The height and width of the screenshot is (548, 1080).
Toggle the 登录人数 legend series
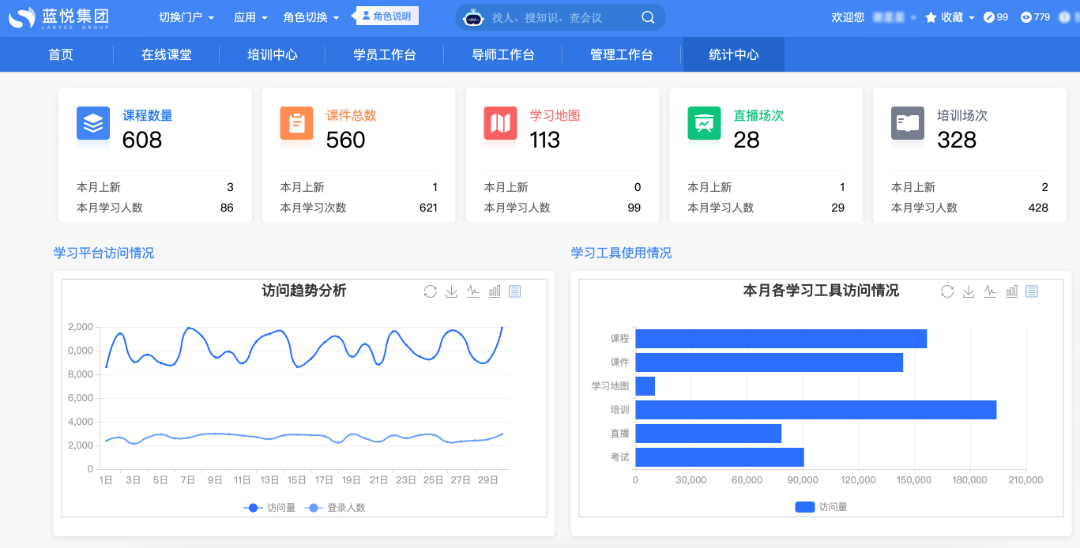(x=335, y=508)
